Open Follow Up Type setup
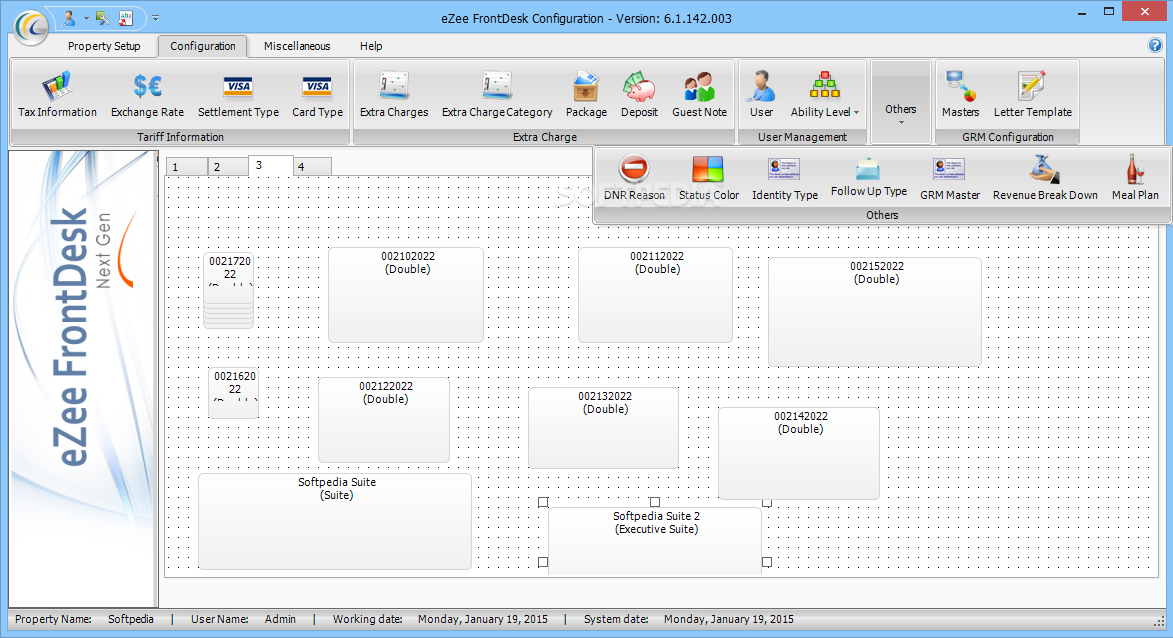 pos(869,178)
